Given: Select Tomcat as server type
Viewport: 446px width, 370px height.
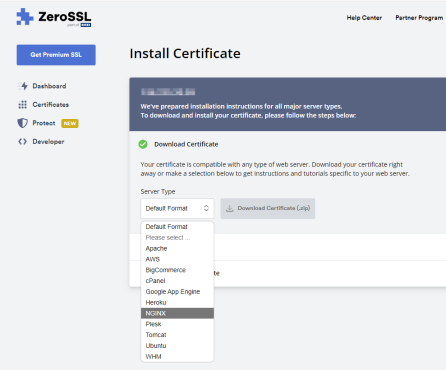Looking at the screenshot, I should [177, 335].
